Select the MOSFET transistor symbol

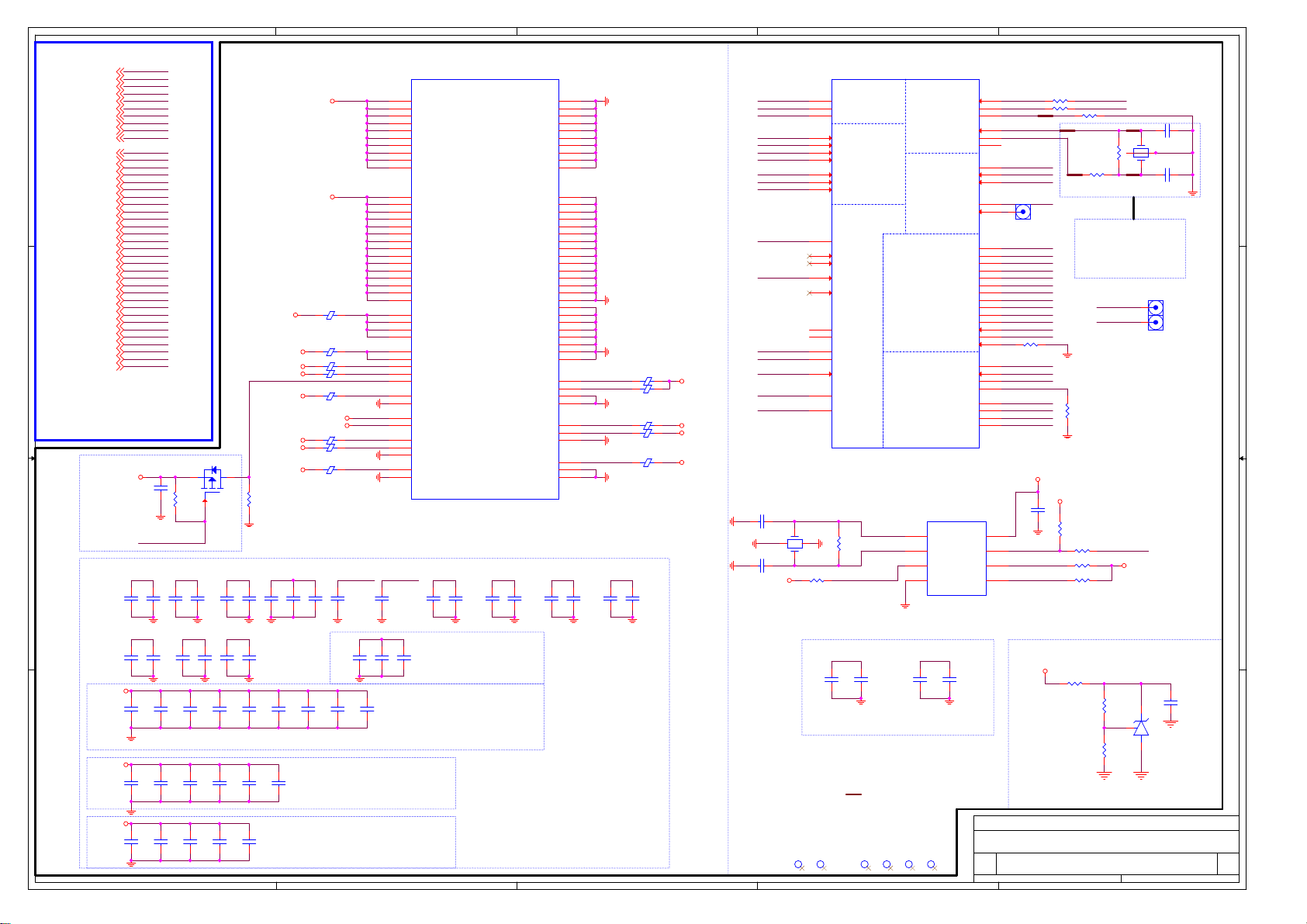pyautogui.click(x=213, y=479)
